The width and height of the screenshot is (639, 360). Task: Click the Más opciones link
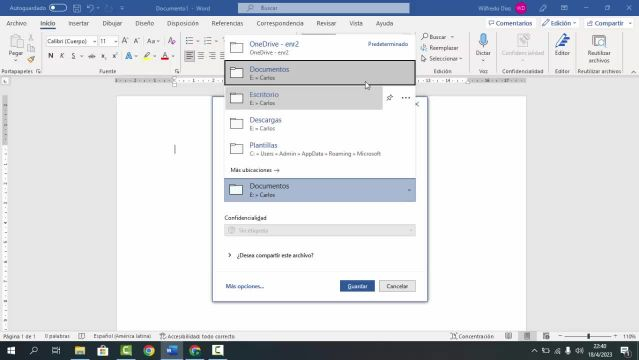click(x=245, y=286)
